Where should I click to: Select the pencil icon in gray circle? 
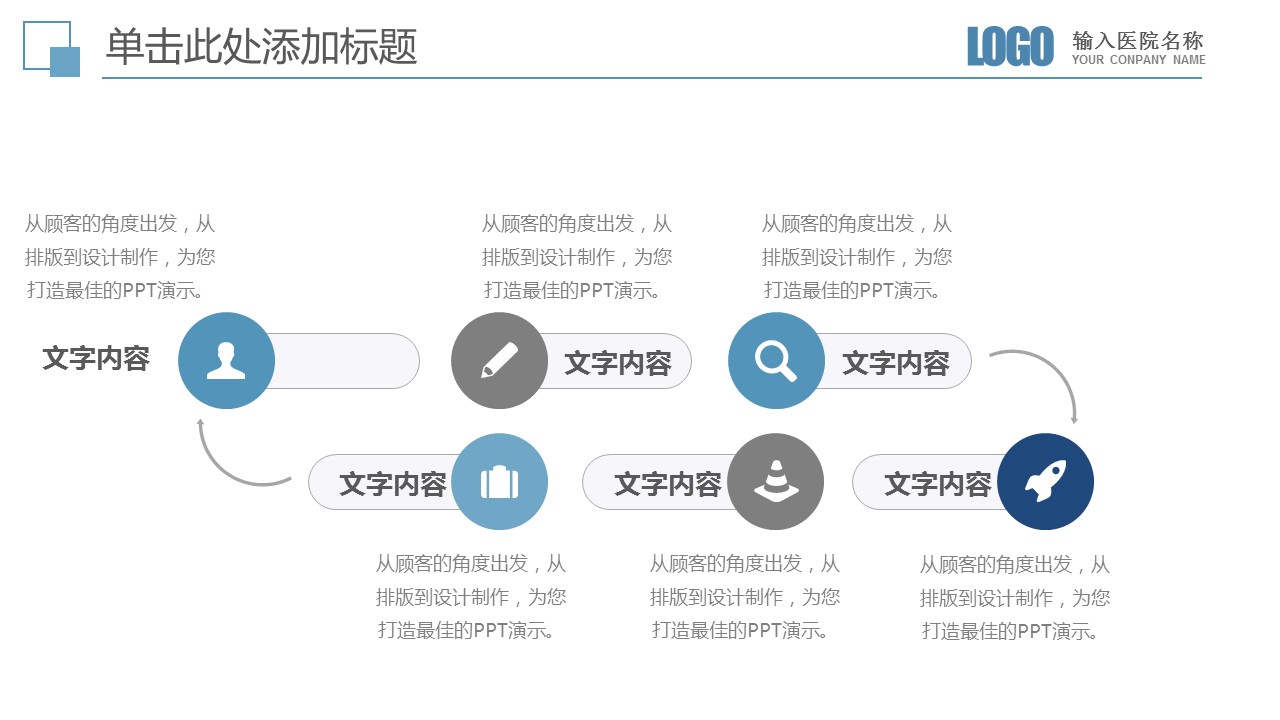[499, 361]
